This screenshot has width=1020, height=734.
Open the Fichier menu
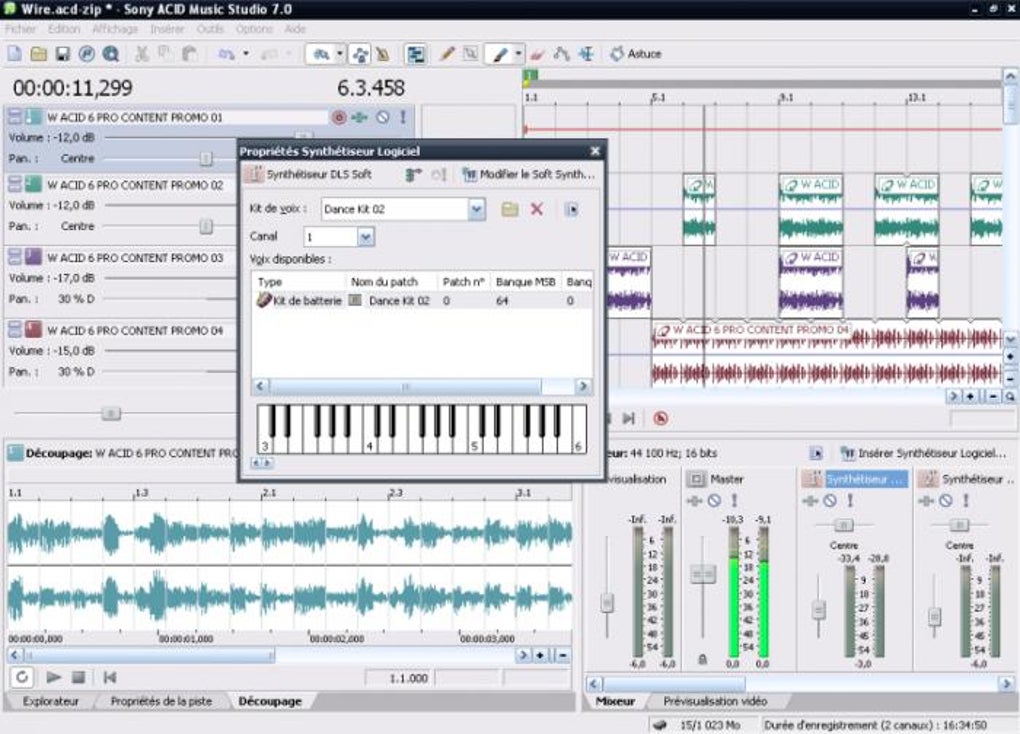[20, 29]
